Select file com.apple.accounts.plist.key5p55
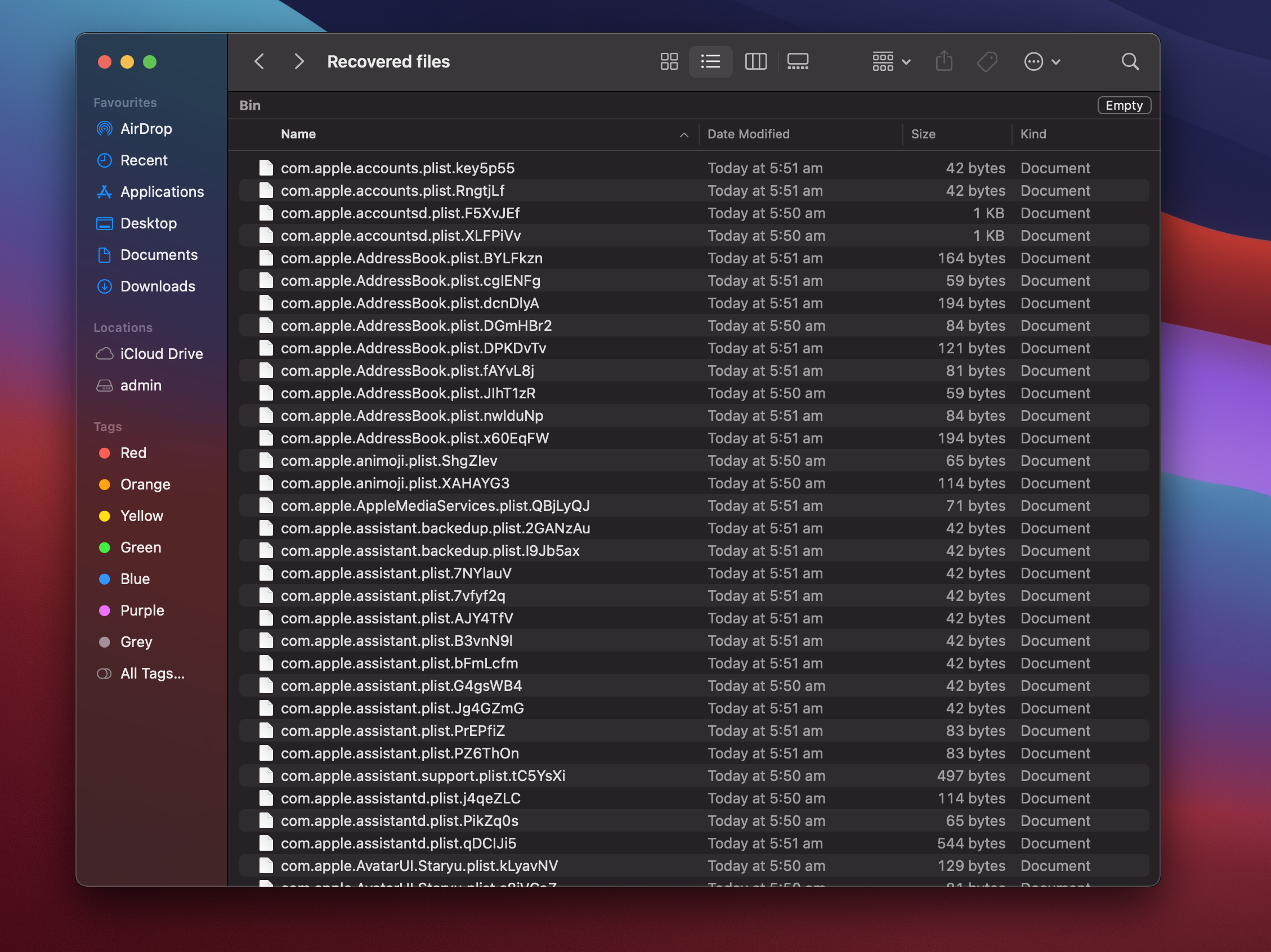Image resolution: width=1271 pixels, height=952 pixels. [x=693, y=168]
